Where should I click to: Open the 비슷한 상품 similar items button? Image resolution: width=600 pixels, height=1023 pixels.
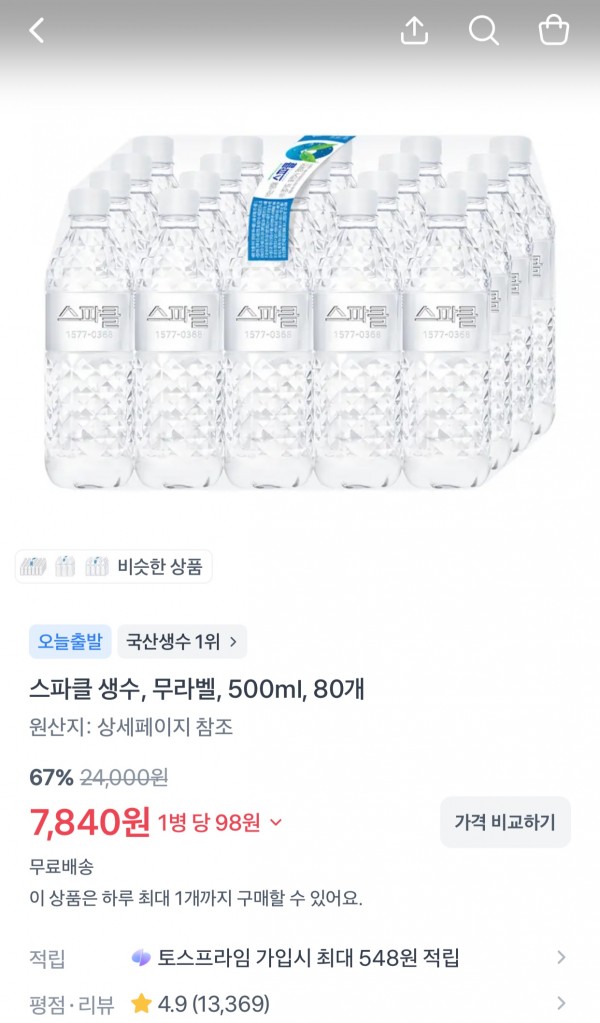113,566
